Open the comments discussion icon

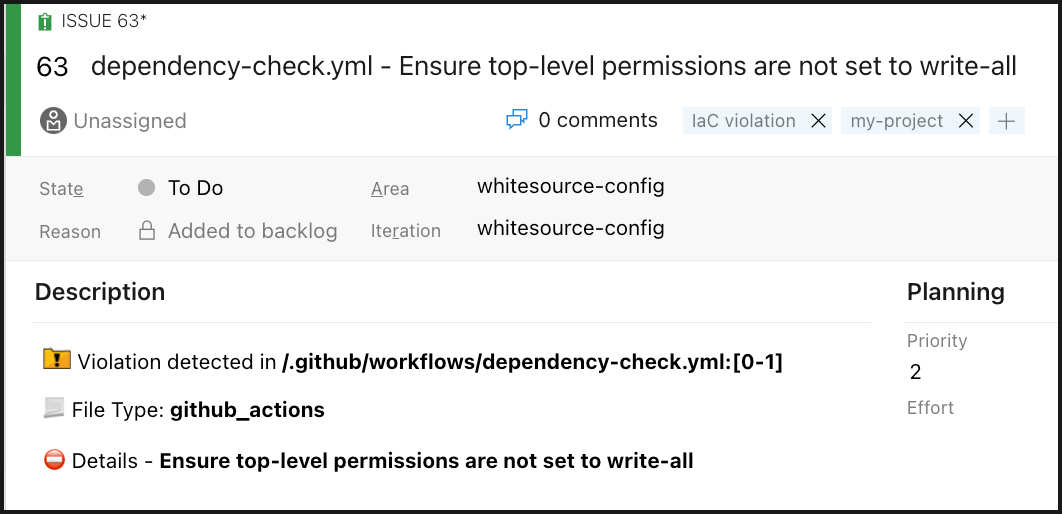[516, 121]
